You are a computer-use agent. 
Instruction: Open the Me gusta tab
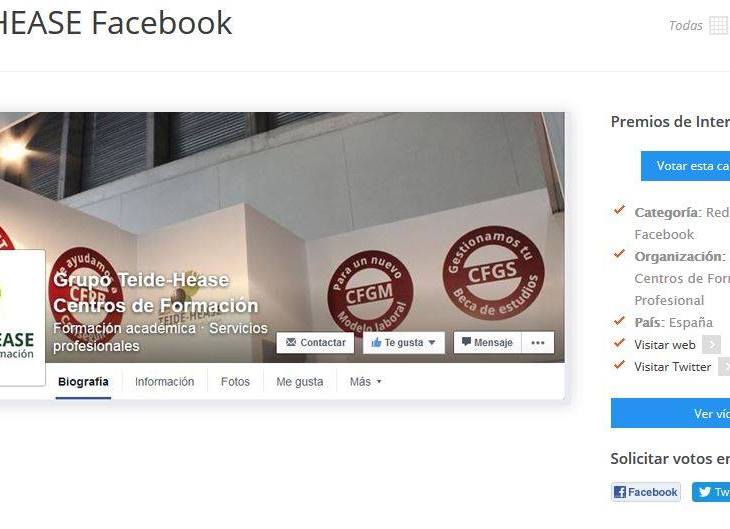pos(300,382)
